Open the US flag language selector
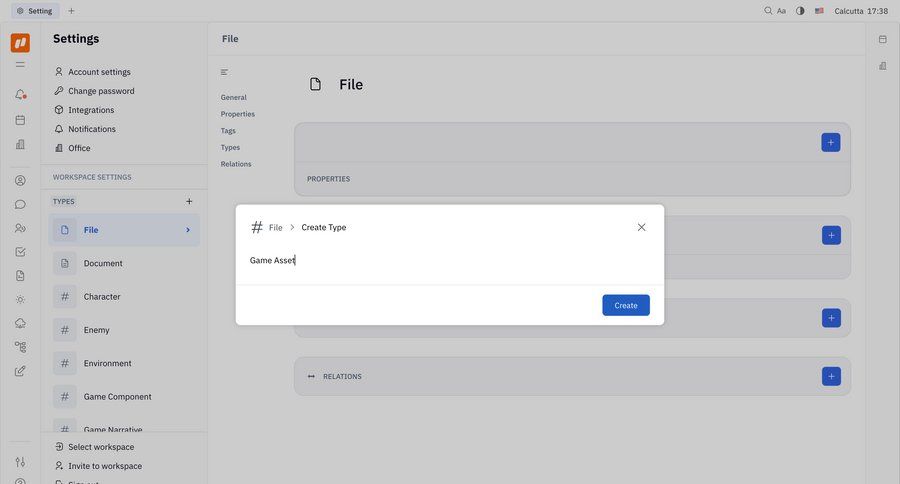Image resolution: width=900 pixels, height=484 pixels. pyautogui.click(x=819, y=11)
